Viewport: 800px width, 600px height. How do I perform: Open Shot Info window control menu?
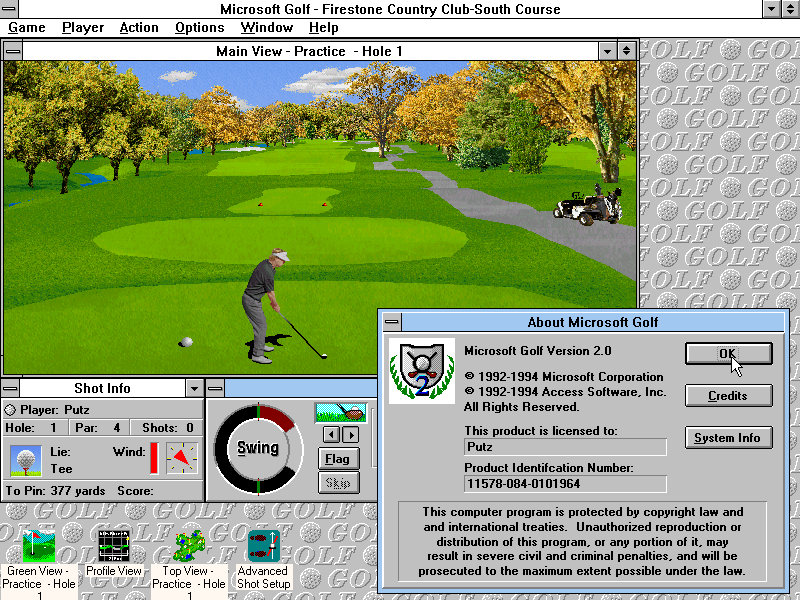[x=11, y=388]
